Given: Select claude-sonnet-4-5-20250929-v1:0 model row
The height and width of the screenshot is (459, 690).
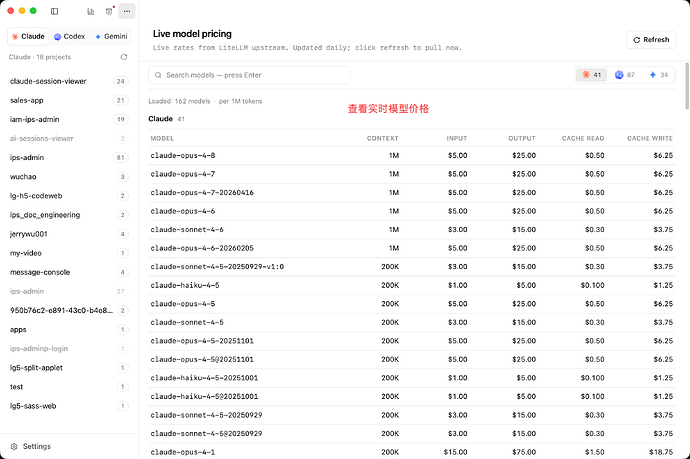Looking at the screenshot, I should [x=411, y=267].
